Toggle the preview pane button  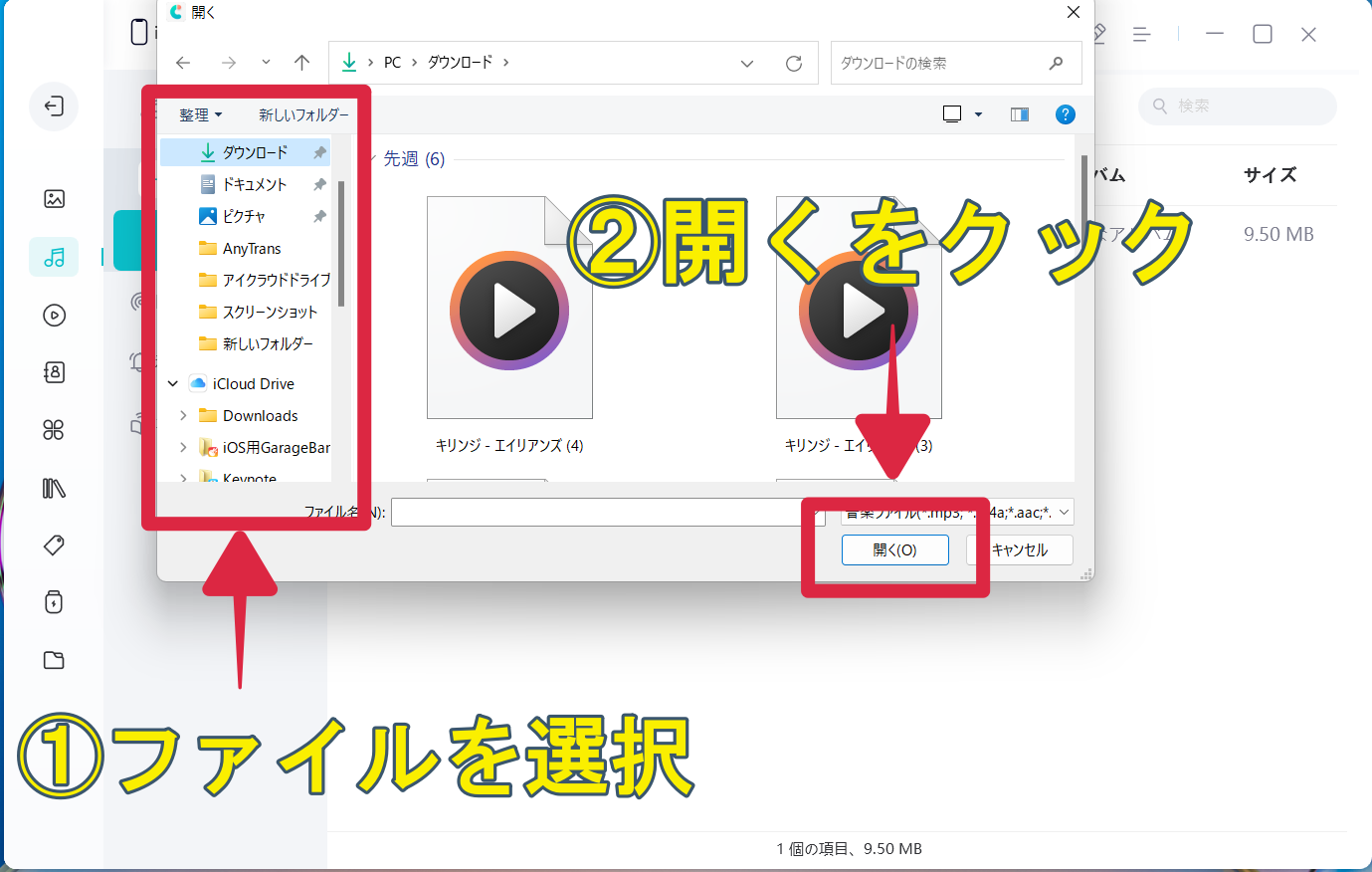click(x=1019, y=114)
